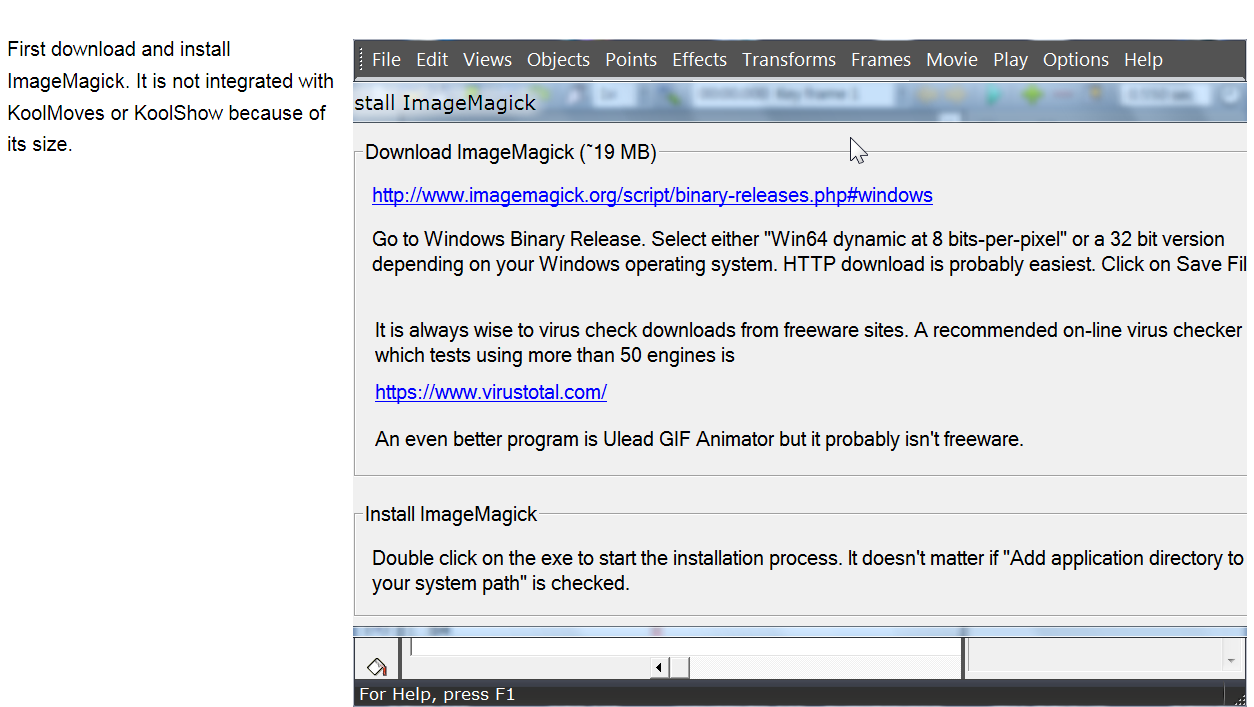Click the 'stall ImageMagick' dialog title
1254x707 pixels.
445,103
